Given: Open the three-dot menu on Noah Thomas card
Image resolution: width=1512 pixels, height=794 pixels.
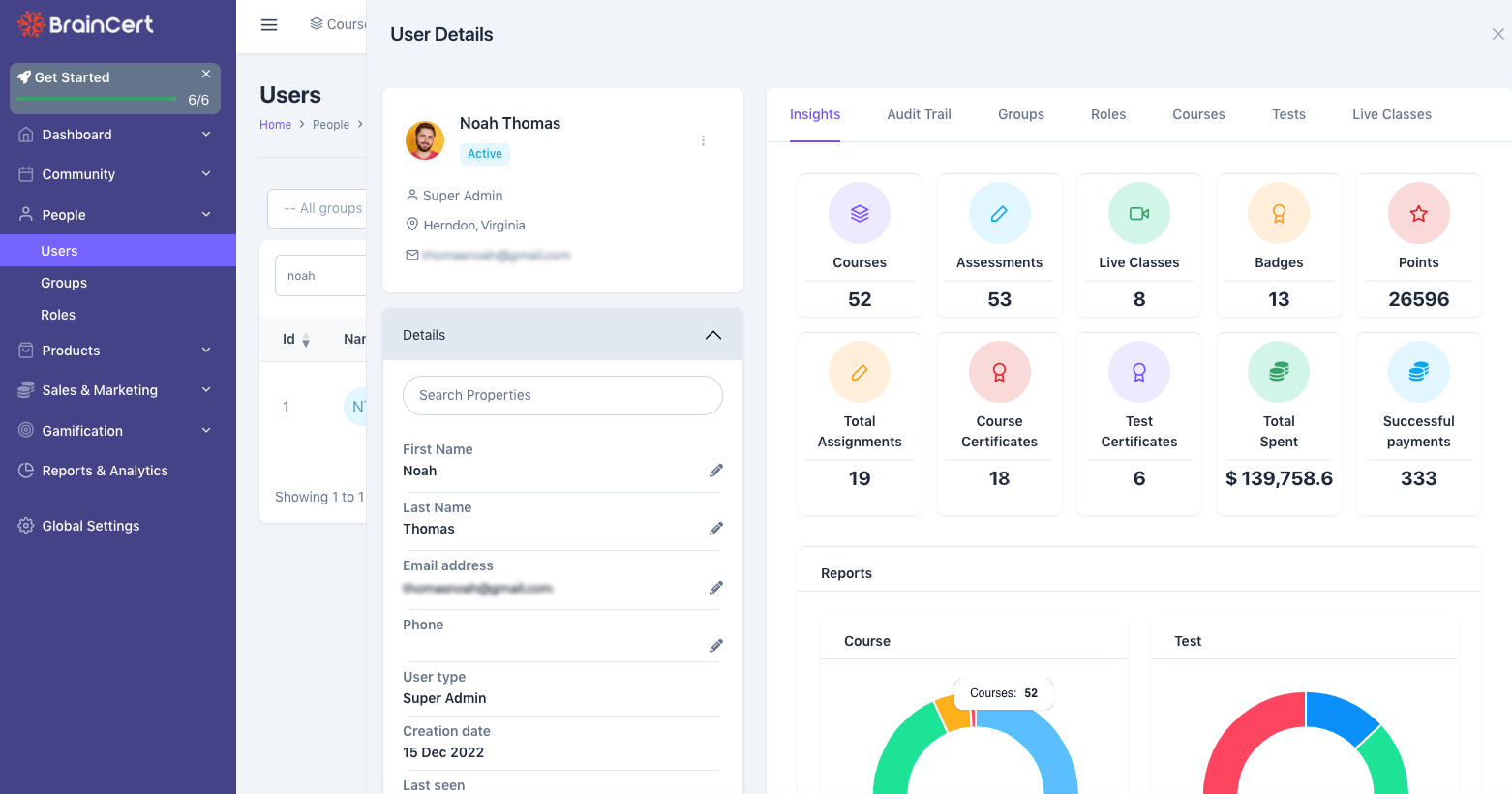Looking at the screenshot, I should point(703,140).
